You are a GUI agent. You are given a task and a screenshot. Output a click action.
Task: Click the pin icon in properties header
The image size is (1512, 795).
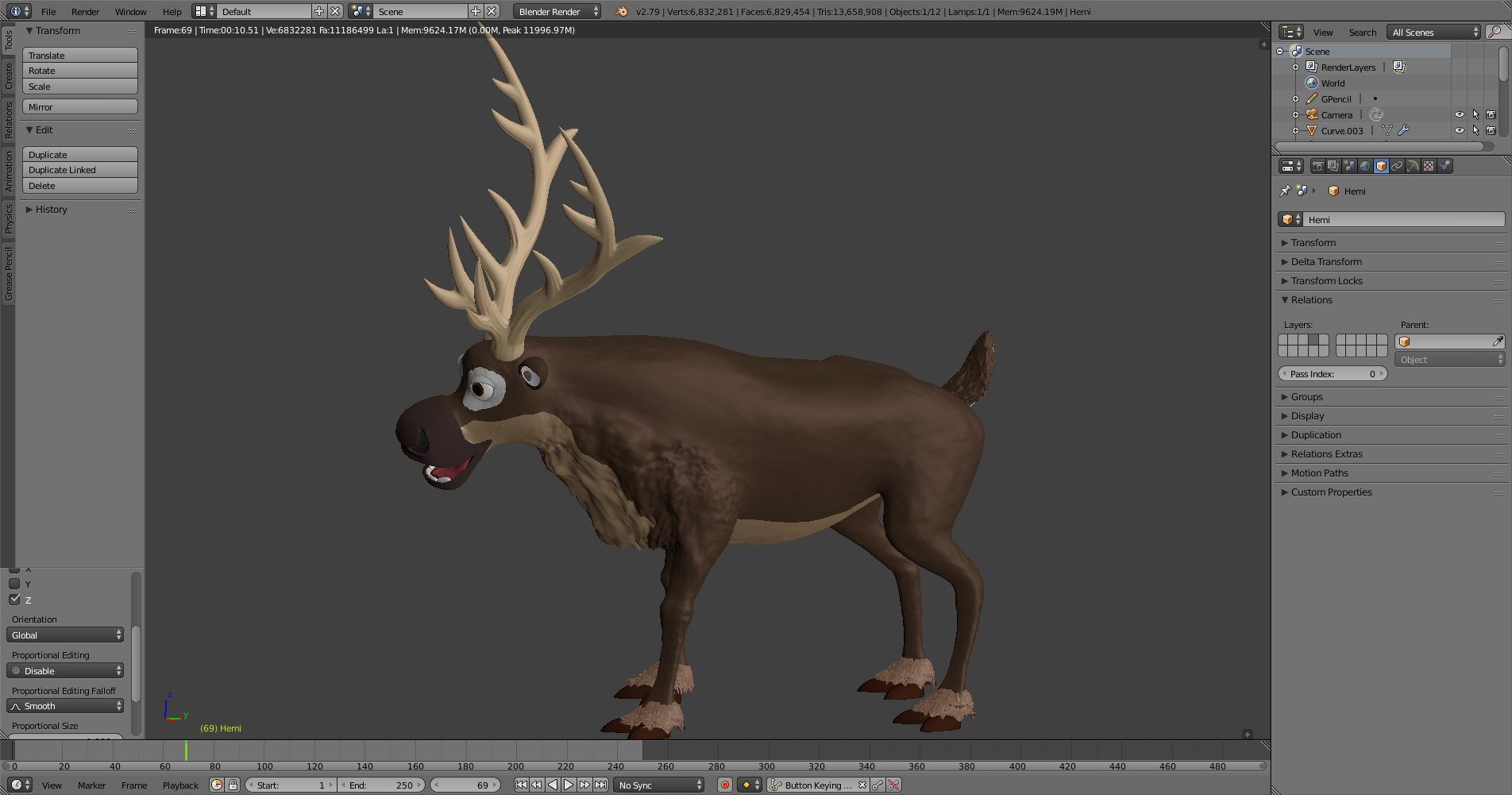pyautogui.click(x=1285, y=191)
